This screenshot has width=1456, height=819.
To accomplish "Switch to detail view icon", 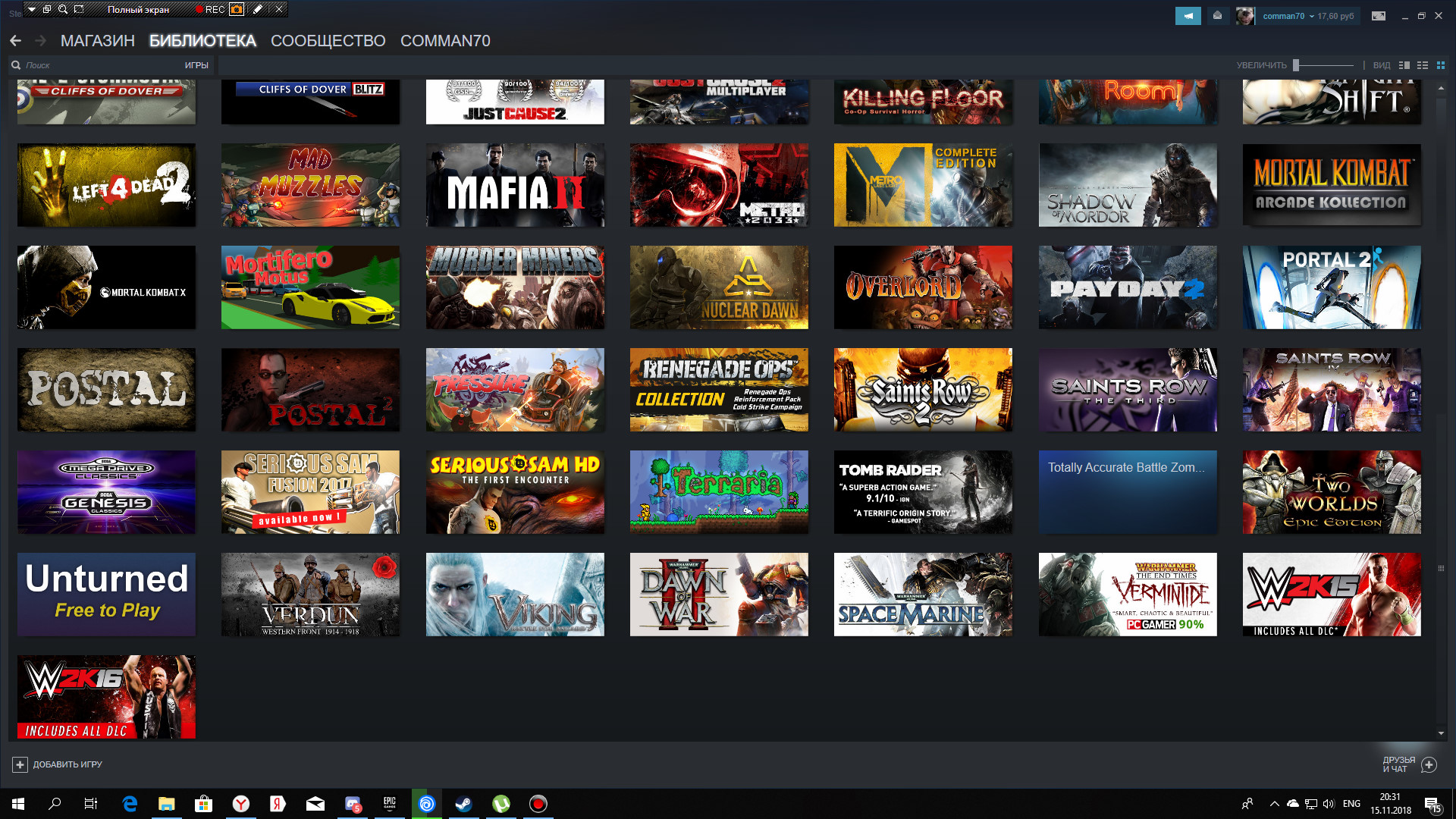I will pyautogui.click(x=1404, y=65).
